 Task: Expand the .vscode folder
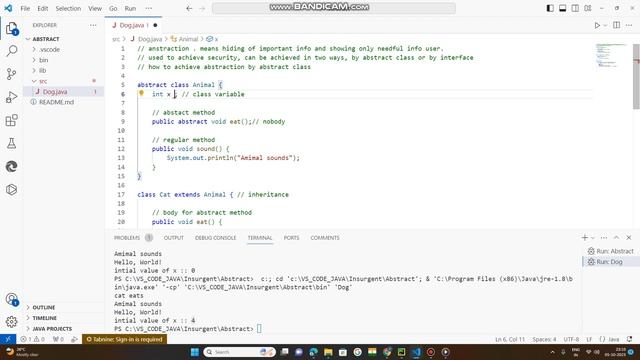pos(64,49)
